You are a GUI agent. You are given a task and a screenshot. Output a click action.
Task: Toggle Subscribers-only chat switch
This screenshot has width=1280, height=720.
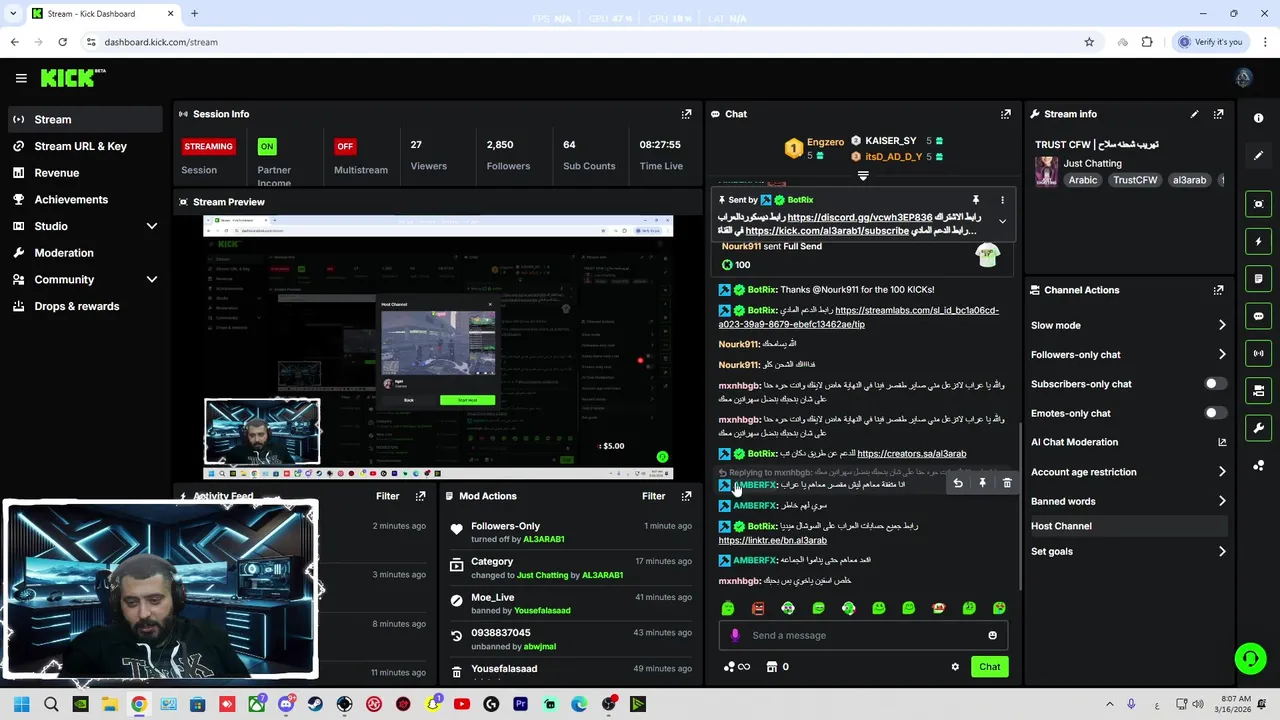[x=1215, y=384]
